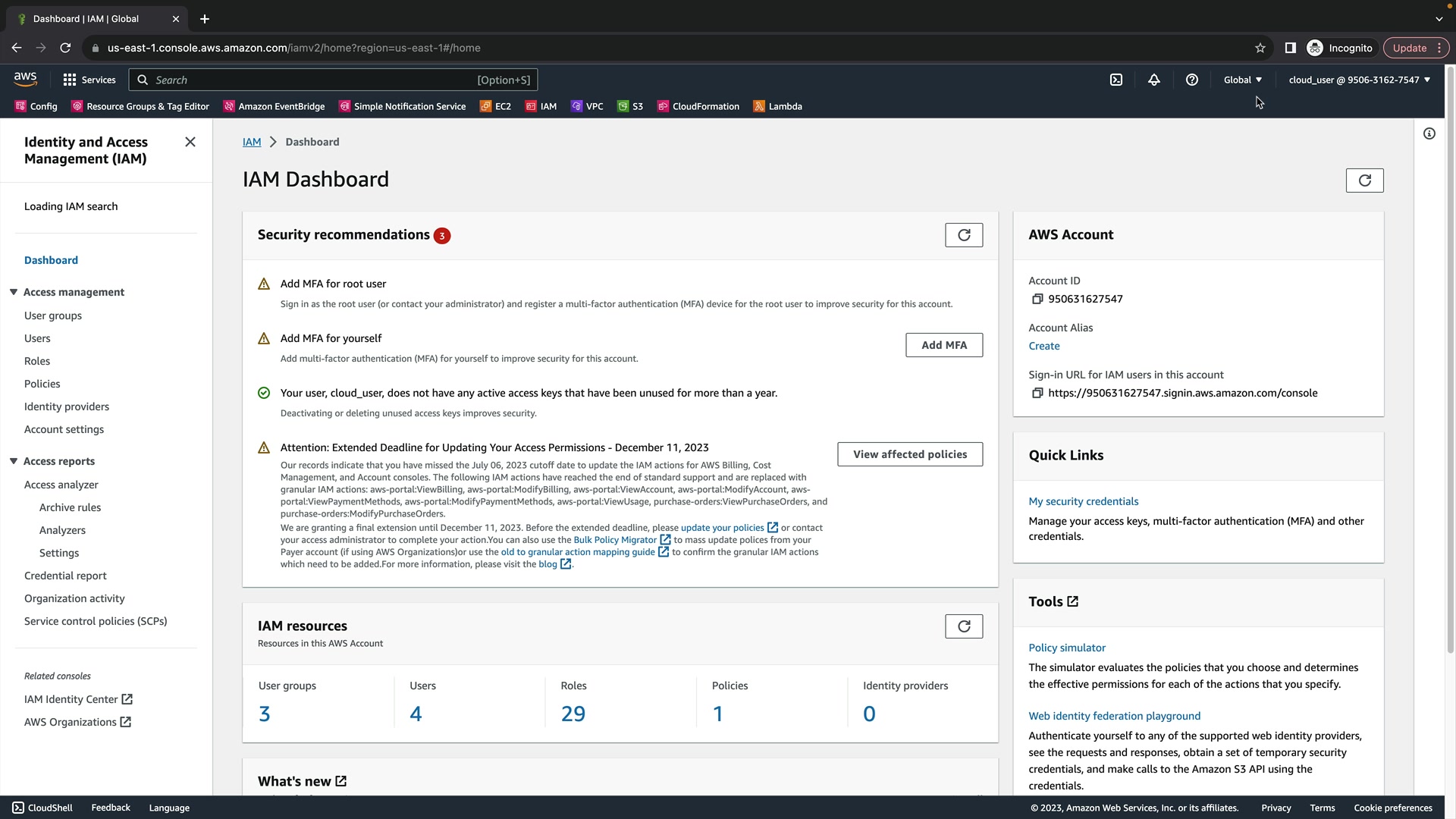Screen dimensions: 1456x819
Task: Go to Roles in the sidebar
Action: tap(37, 361)
